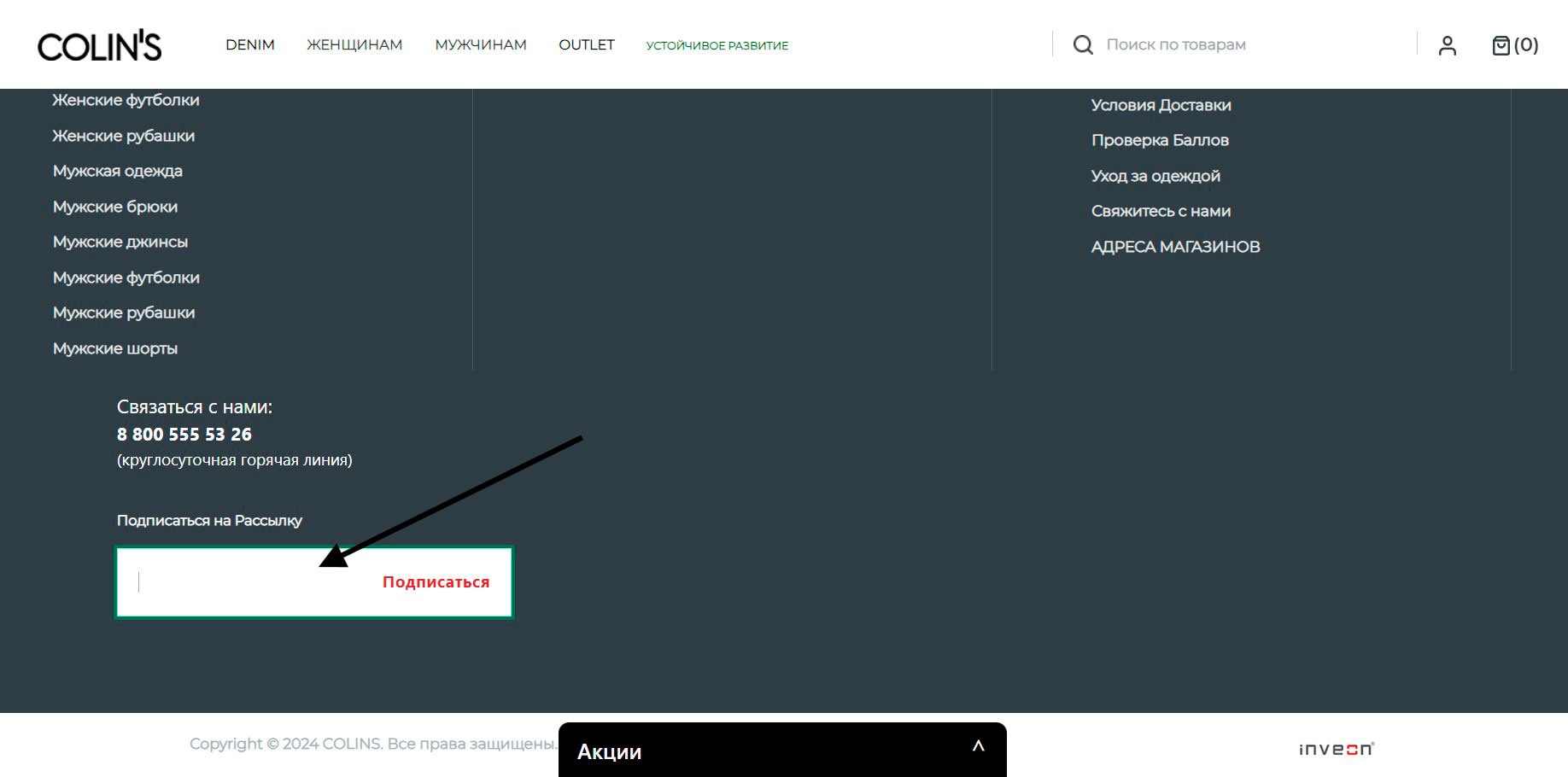This screenshot has height=777, width=1568.
Task: Click the круглосуточная горячая линия note
Action: (x=235, y=460)
